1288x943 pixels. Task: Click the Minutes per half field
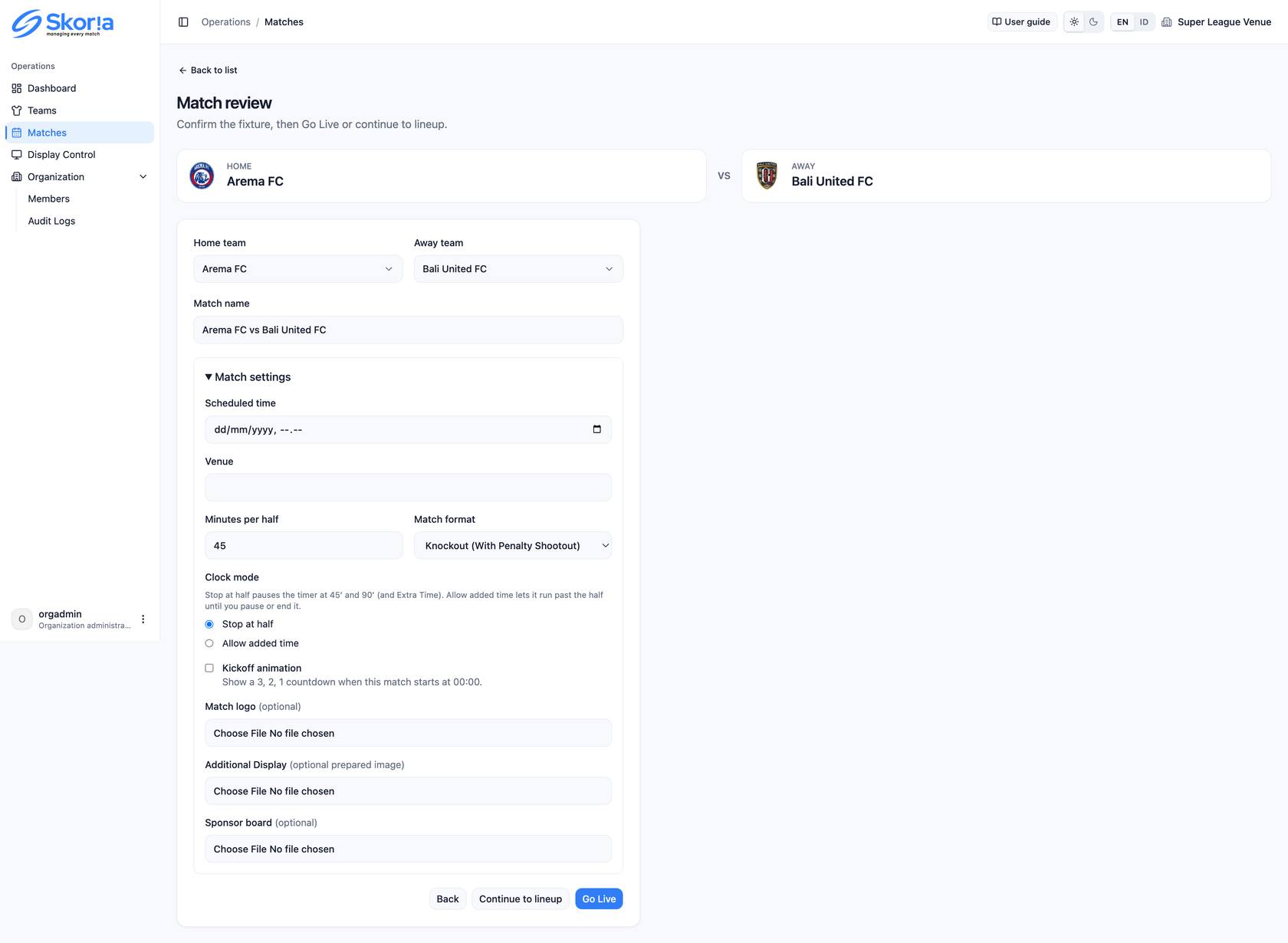(x=304, y=546)
